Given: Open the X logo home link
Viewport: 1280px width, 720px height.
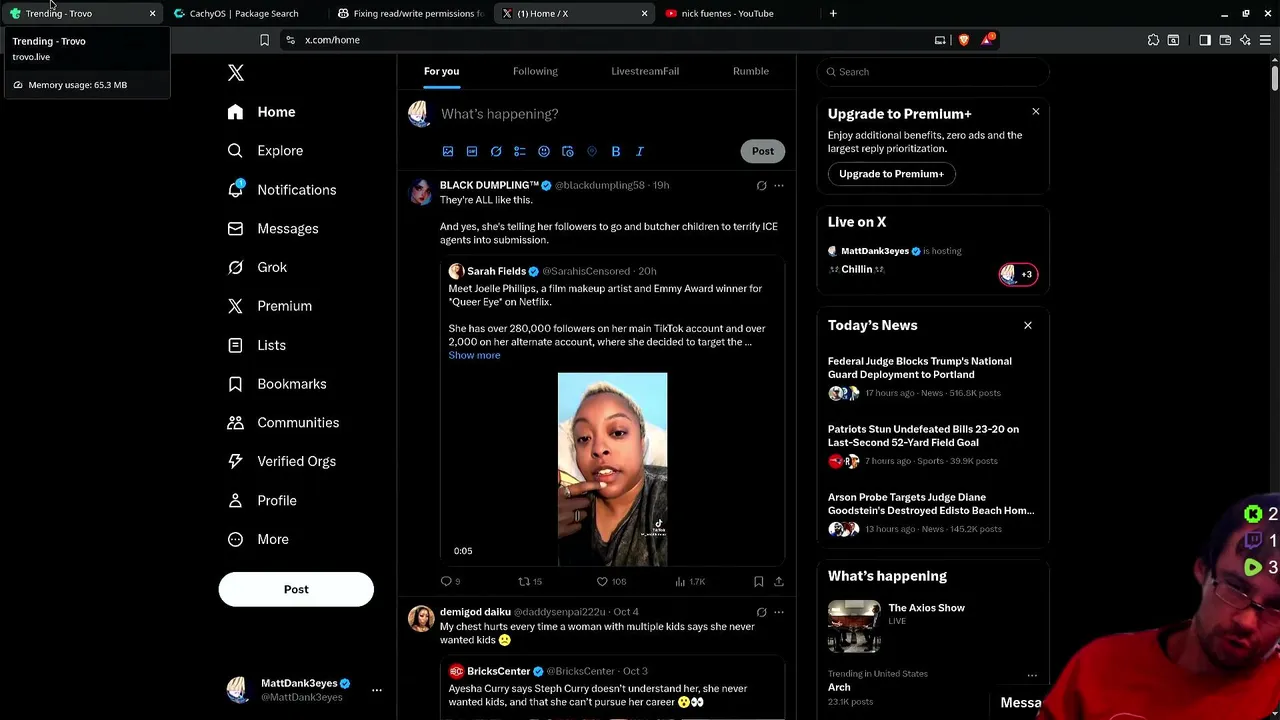Looking at the screenshot, I should (236, 73).
